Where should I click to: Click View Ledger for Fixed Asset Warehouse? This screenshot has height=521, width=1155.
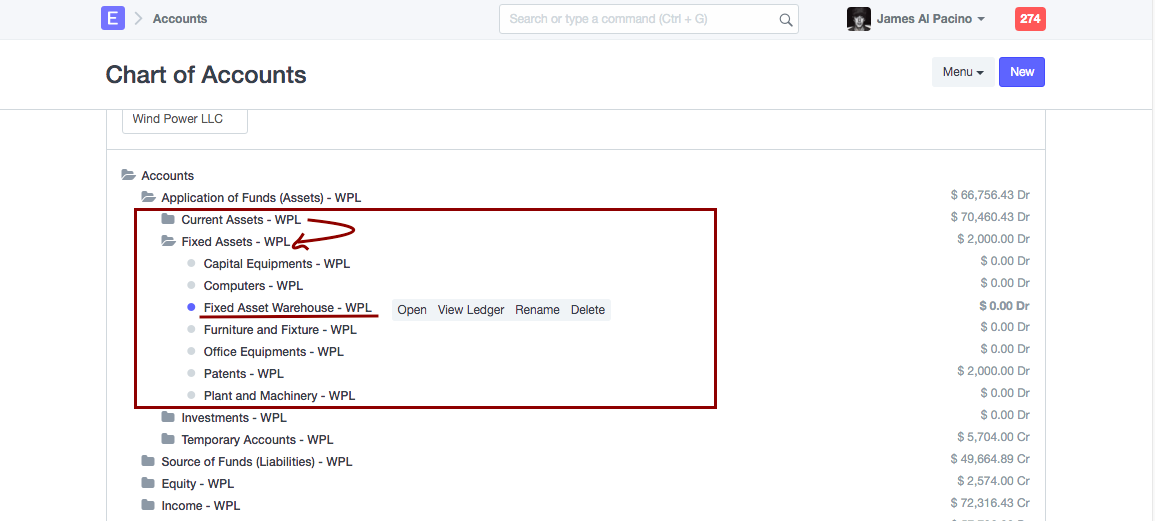[x=471, y=310]
